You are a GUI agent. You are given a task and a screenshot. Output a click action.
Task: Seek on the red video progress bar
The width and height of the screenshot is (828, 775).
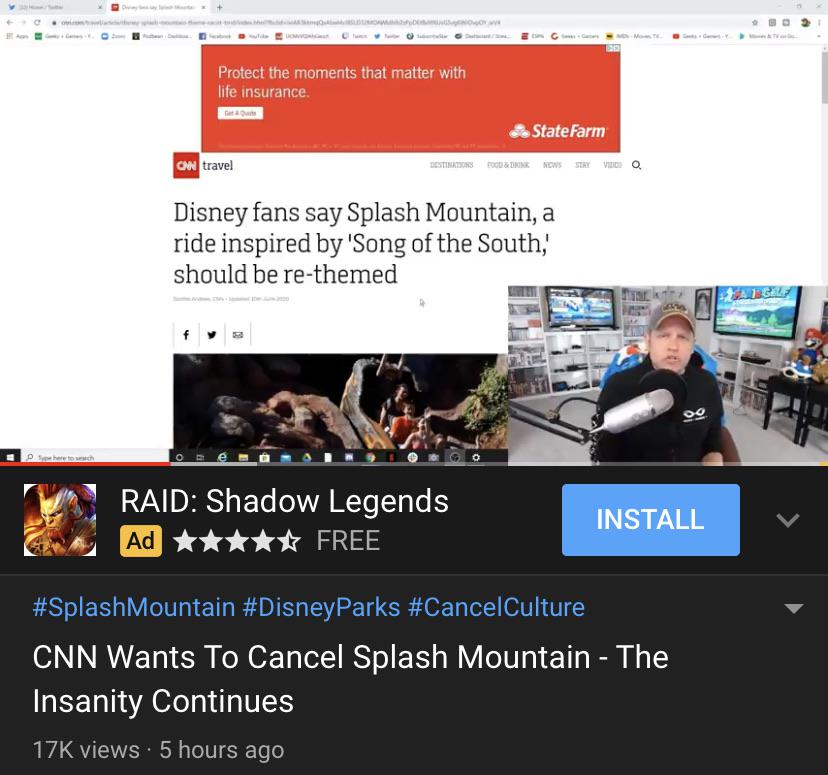click(414, 464)
